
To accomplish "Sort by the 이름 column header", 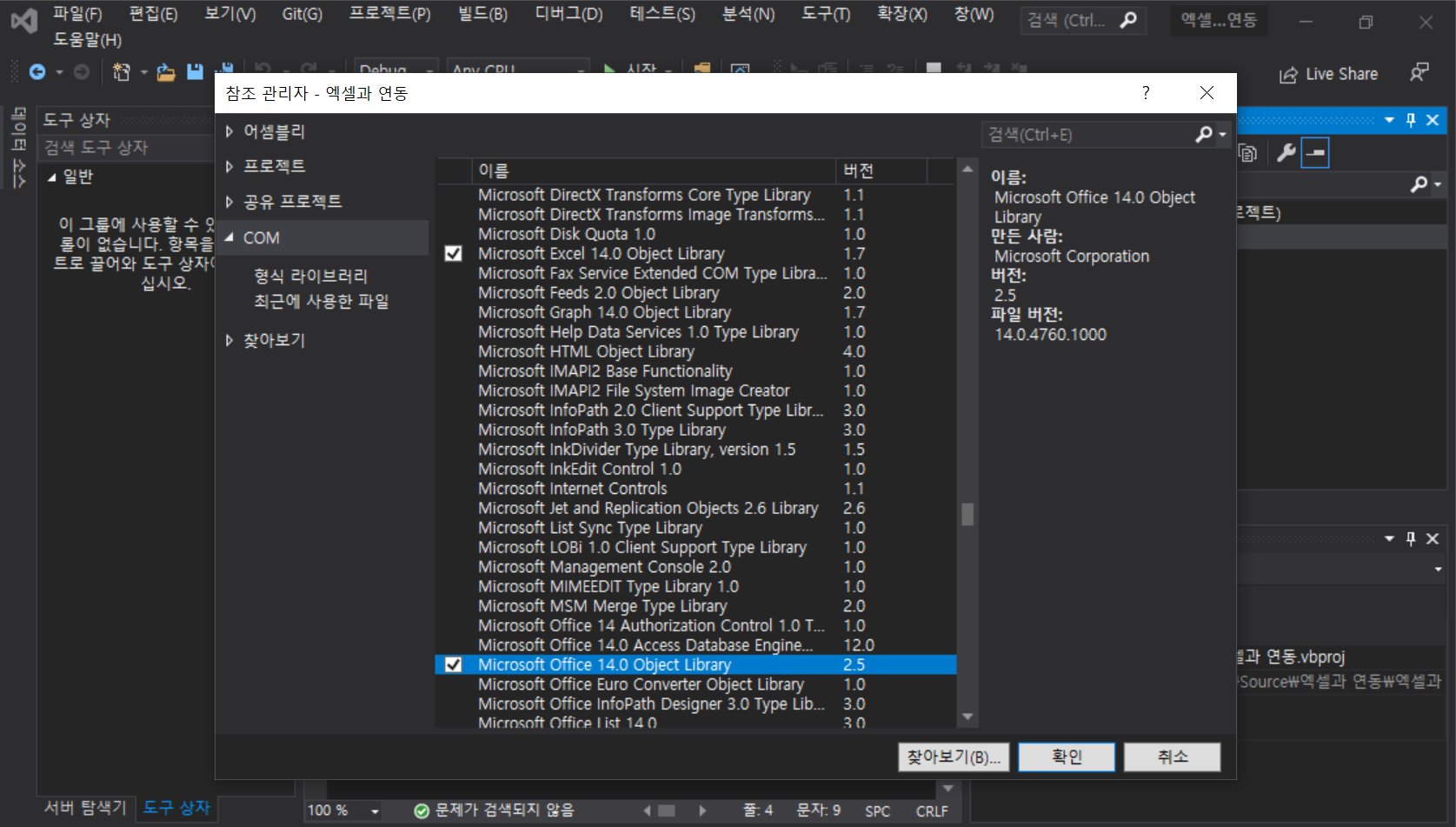I will 654,171.
